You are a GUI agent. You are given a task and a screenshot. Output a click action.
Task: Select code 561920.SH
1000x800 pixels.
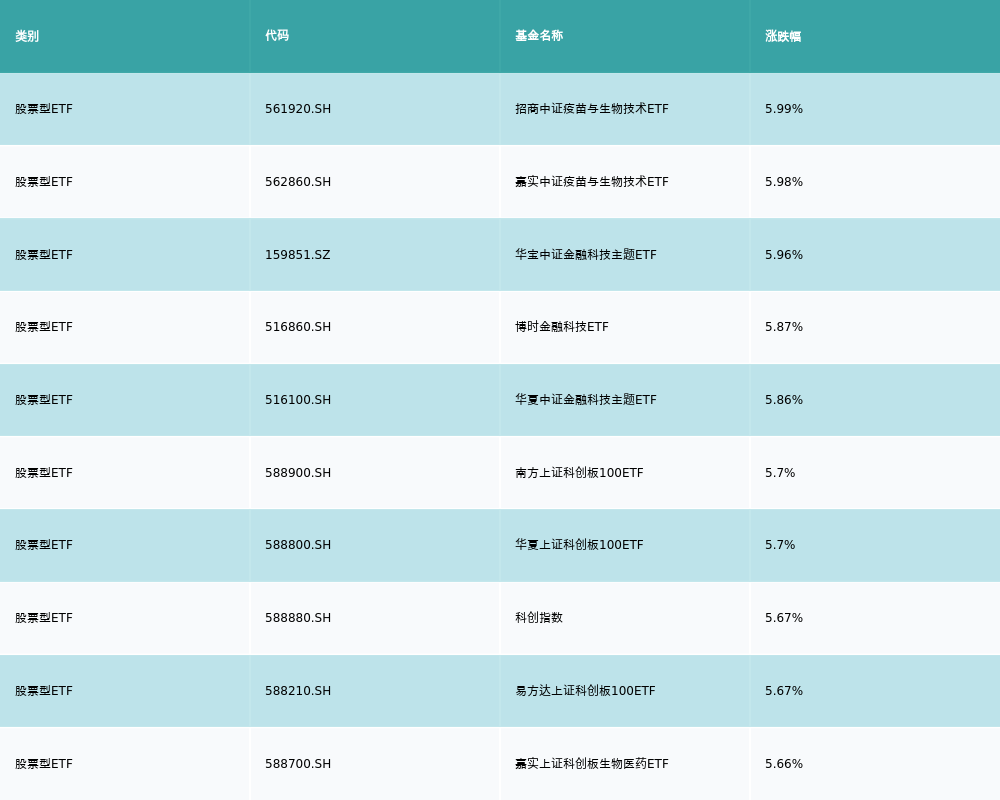click(298, 109)
